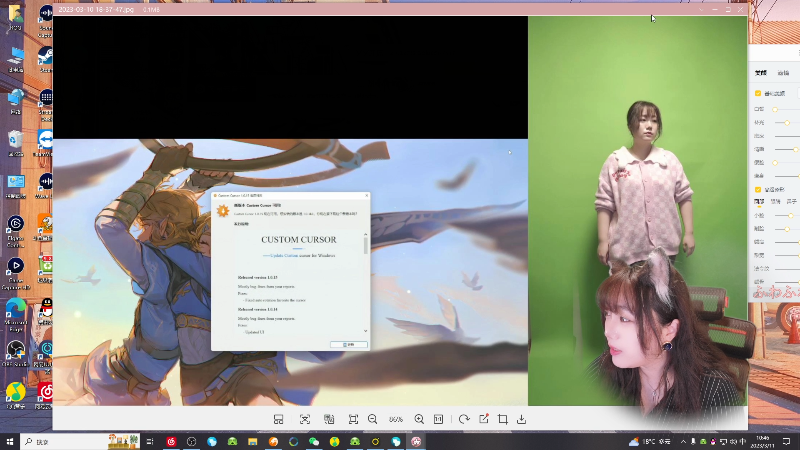
Task: Click the file name in viewer title bar
Action: point(96,9)
